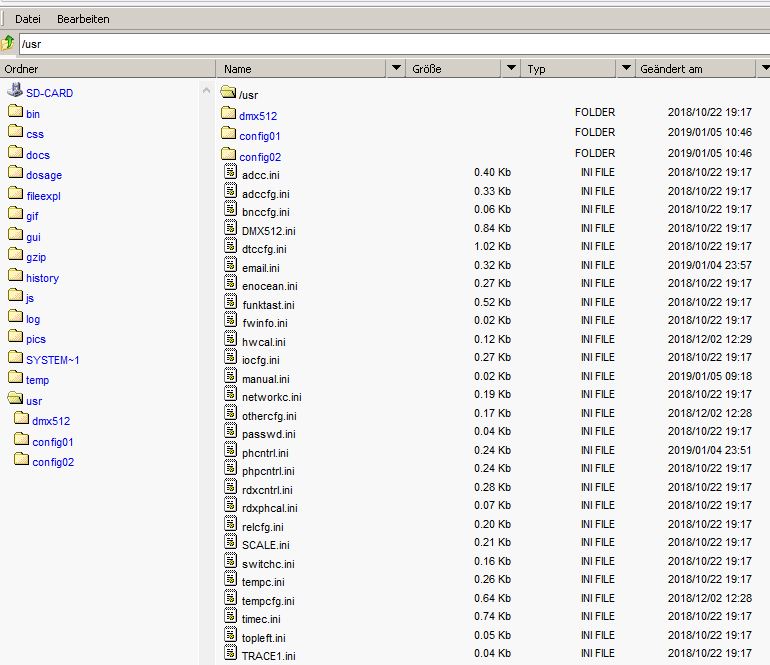Sort by the Geändert am column header
Screen dimensions: 770x665
696,69
